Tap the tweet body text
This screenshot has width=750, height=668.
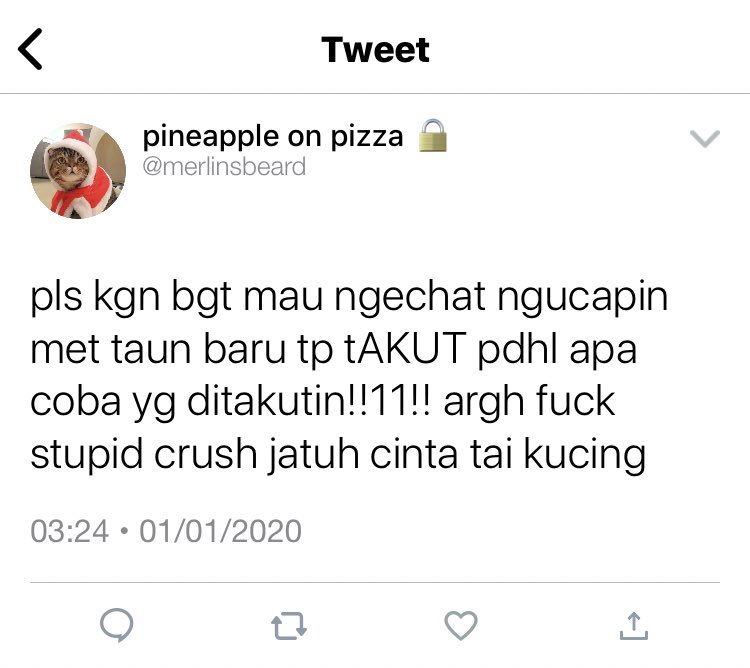coord(349,376)
